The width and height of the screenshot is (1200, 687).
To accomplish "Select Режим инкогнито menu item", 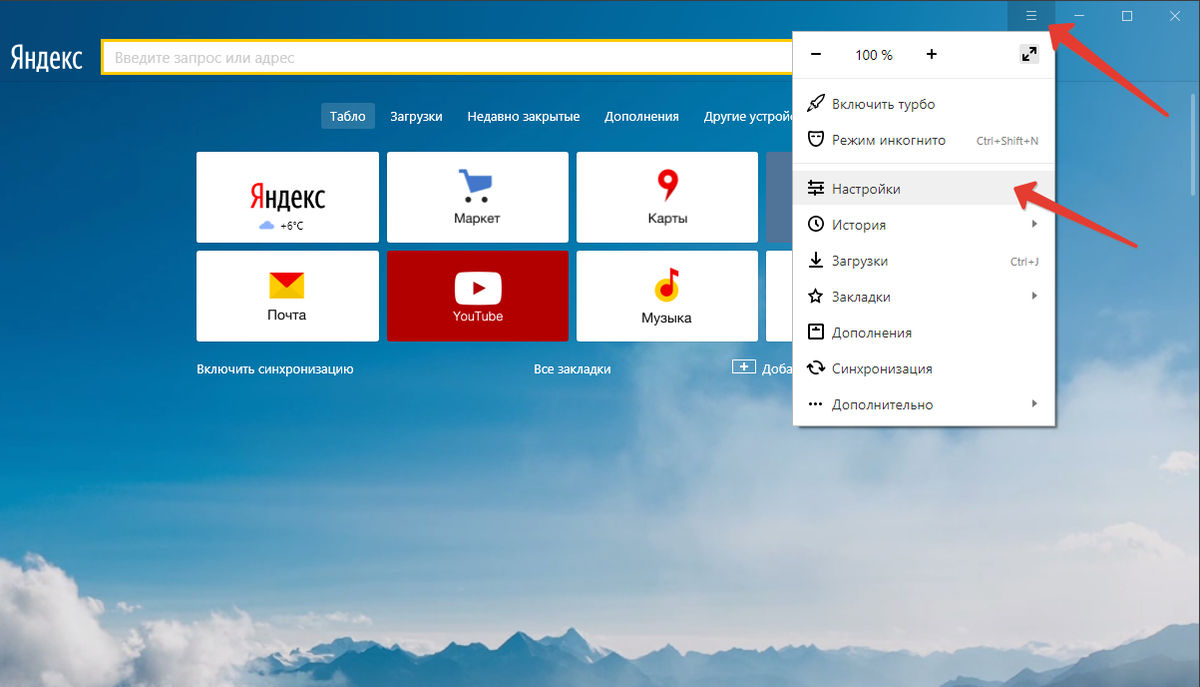I will 924,140.
